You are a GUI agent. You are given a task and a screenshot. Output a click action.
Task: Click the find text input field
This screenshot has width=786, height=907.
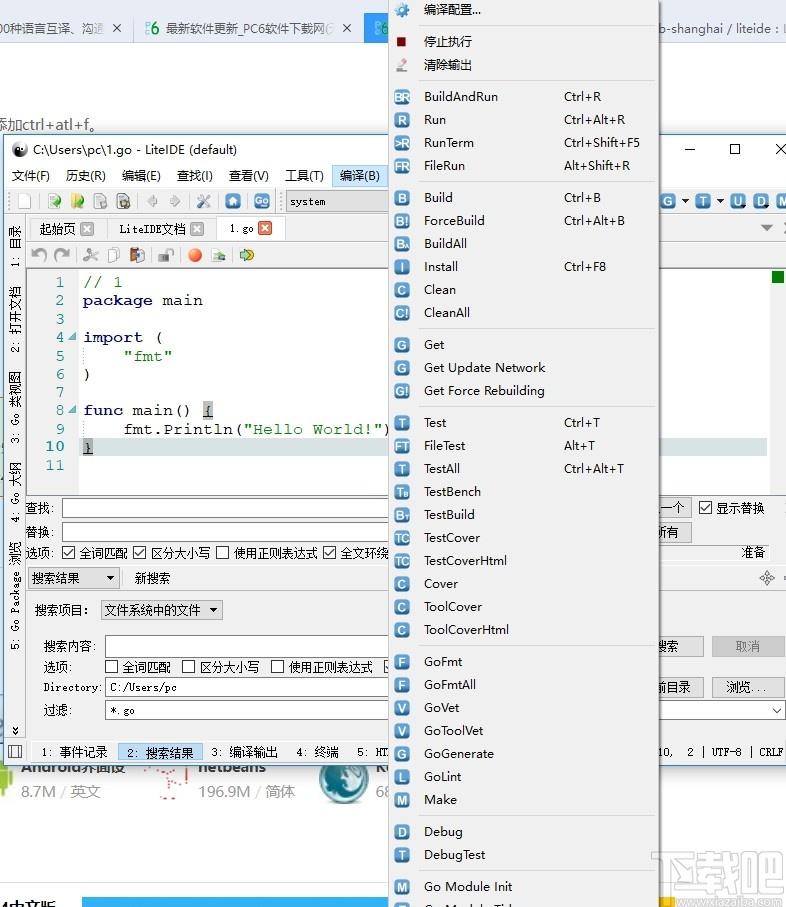tap(226, 508)
